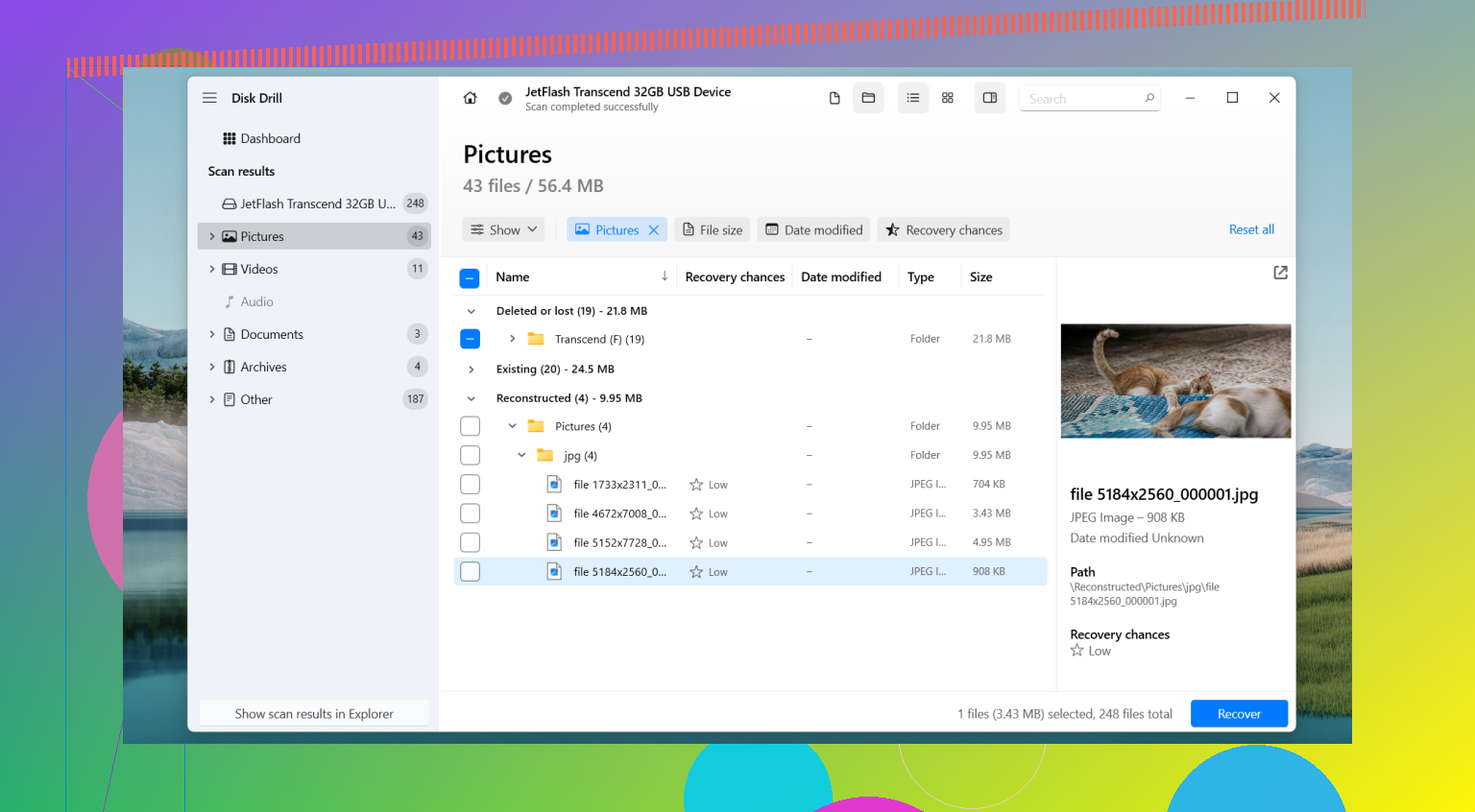Click the star icon for file 5152x7728
The image size is (1475, 812).
coord(696,542)
